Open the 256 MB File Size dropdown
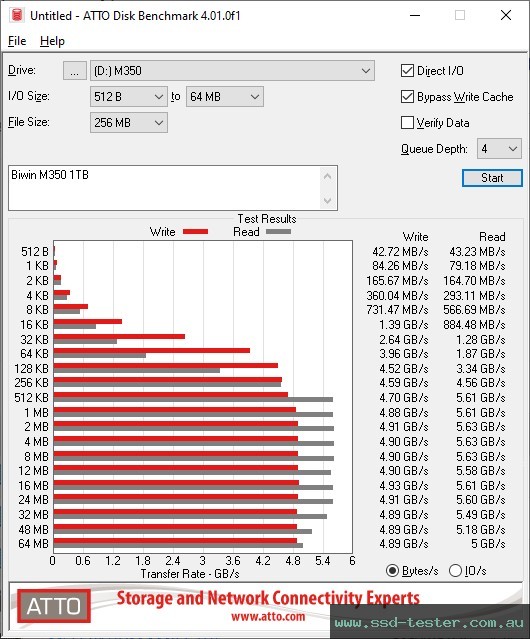 point(129,123)
